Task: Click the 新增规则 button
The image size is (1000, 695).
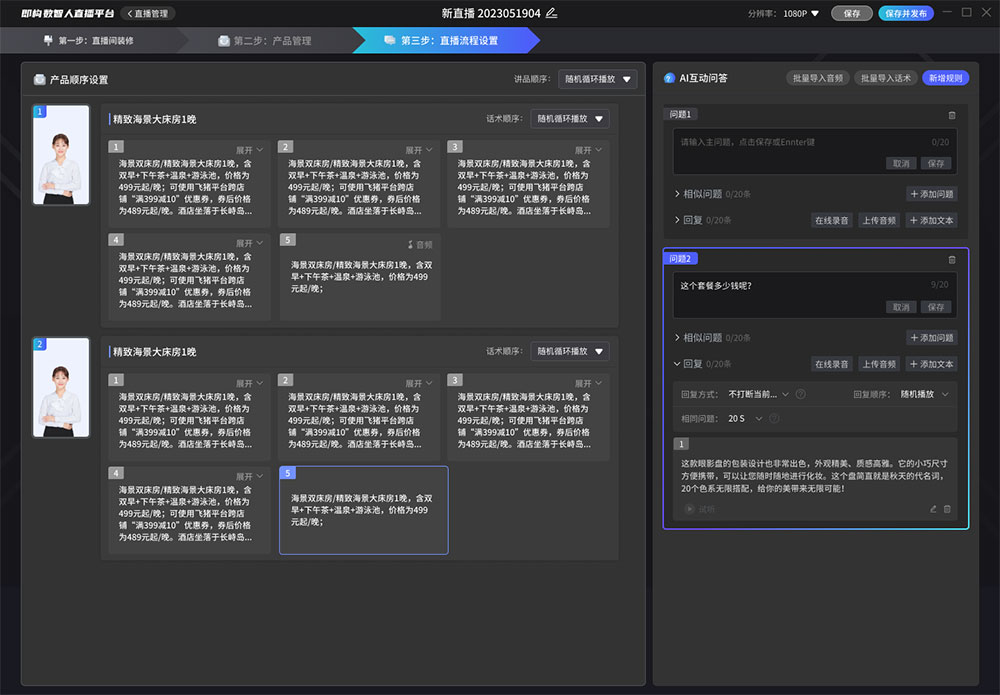Action: click(x=945, y=78)
